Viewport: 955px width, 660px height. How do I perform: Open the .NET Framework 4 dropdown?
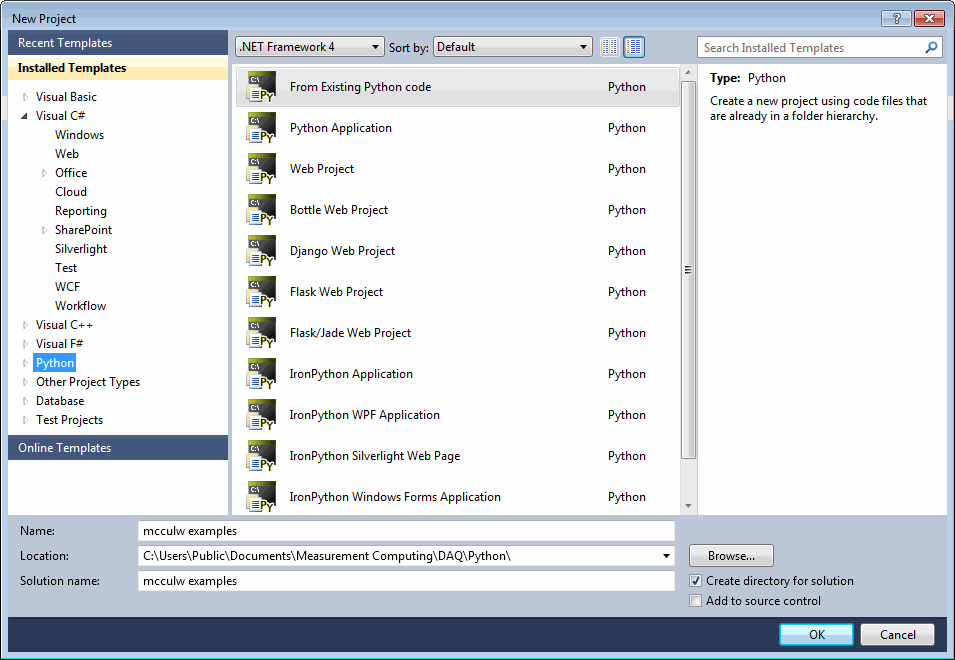310,47
